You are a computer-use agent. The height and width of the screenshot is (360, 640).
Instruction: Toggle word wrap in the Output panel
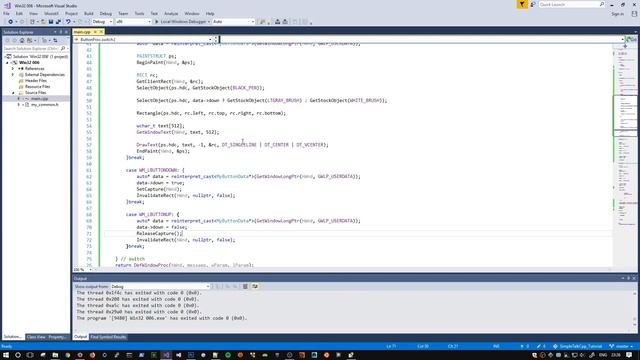255,287
